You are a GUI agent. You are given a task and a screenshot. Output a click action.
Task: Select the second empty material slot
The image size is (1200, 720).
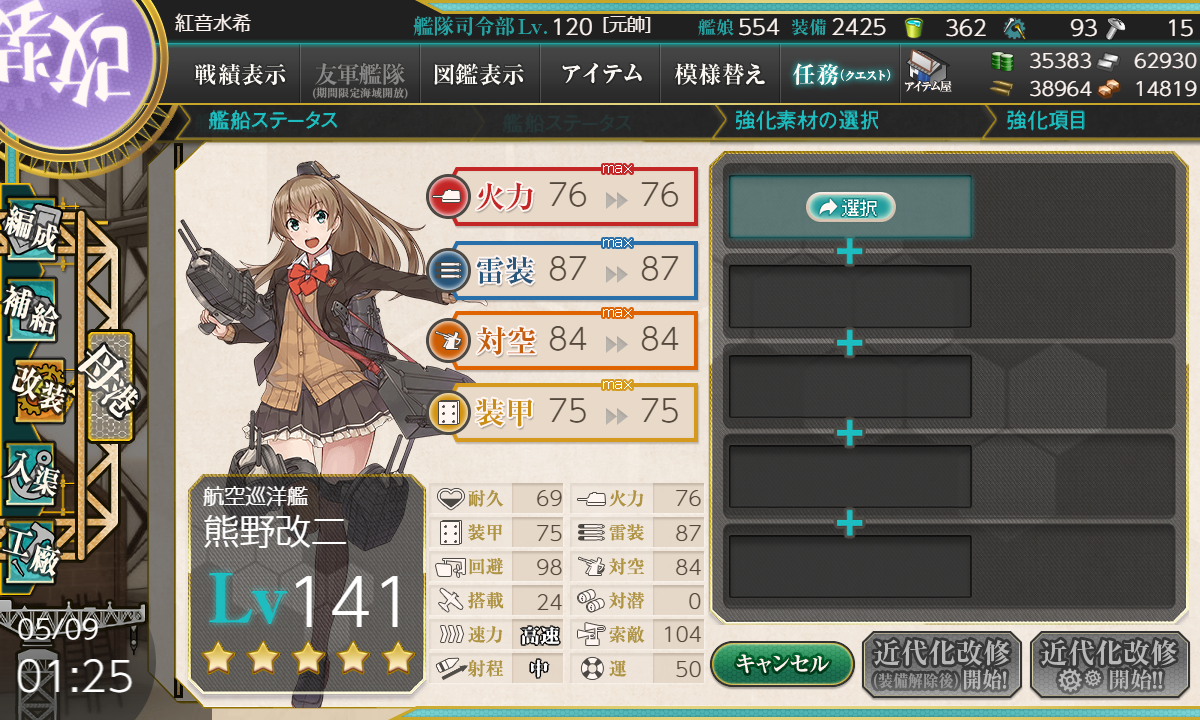(x=850, y=297)
